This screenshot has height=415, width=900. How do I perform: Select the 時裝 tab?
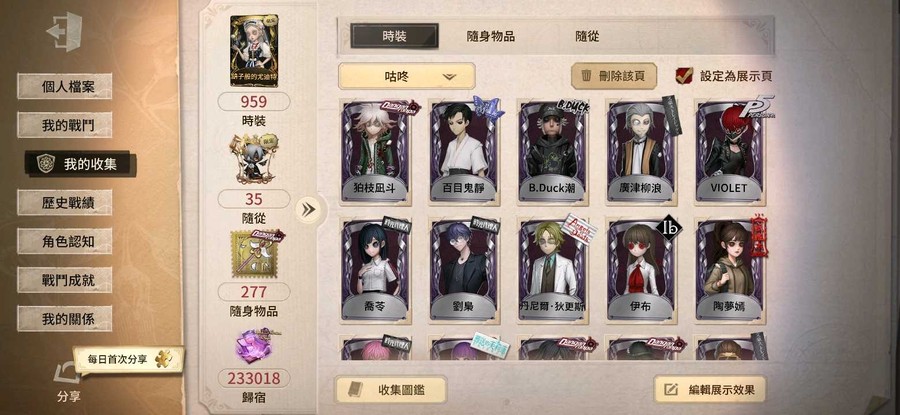(394, 36)
